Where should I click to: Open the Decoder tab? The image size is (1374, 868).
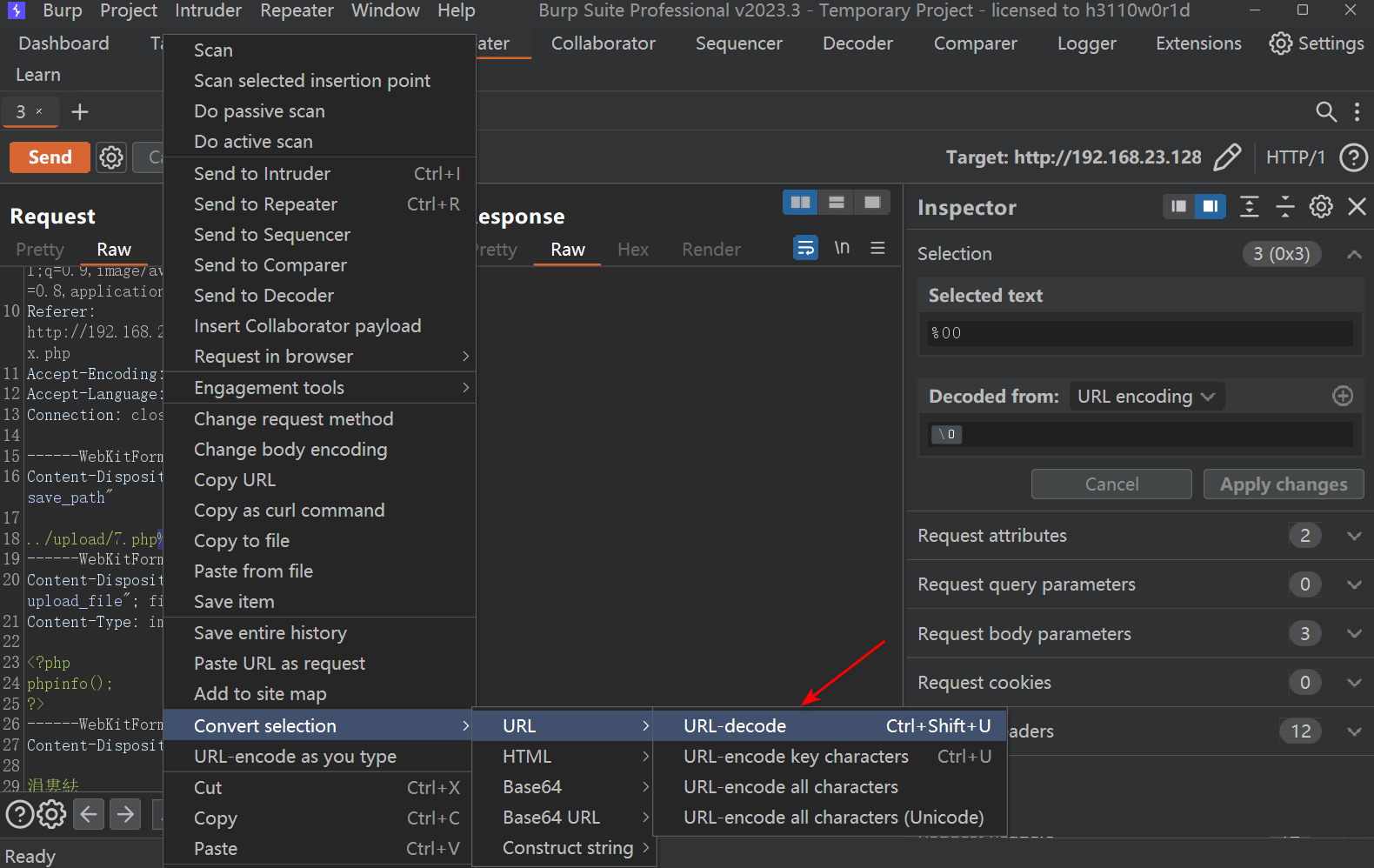857,43
